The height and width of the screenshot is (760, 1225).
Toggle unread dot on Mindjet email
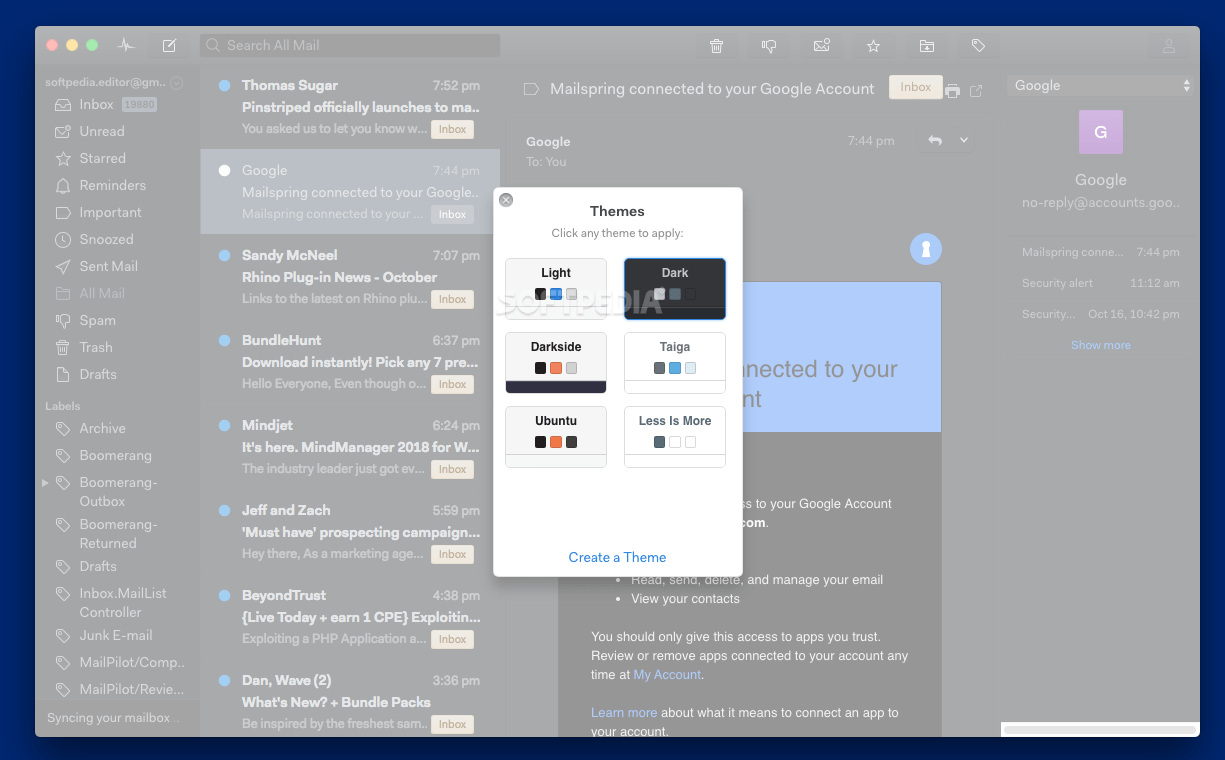pyautogui.click(x=224, y=426)
